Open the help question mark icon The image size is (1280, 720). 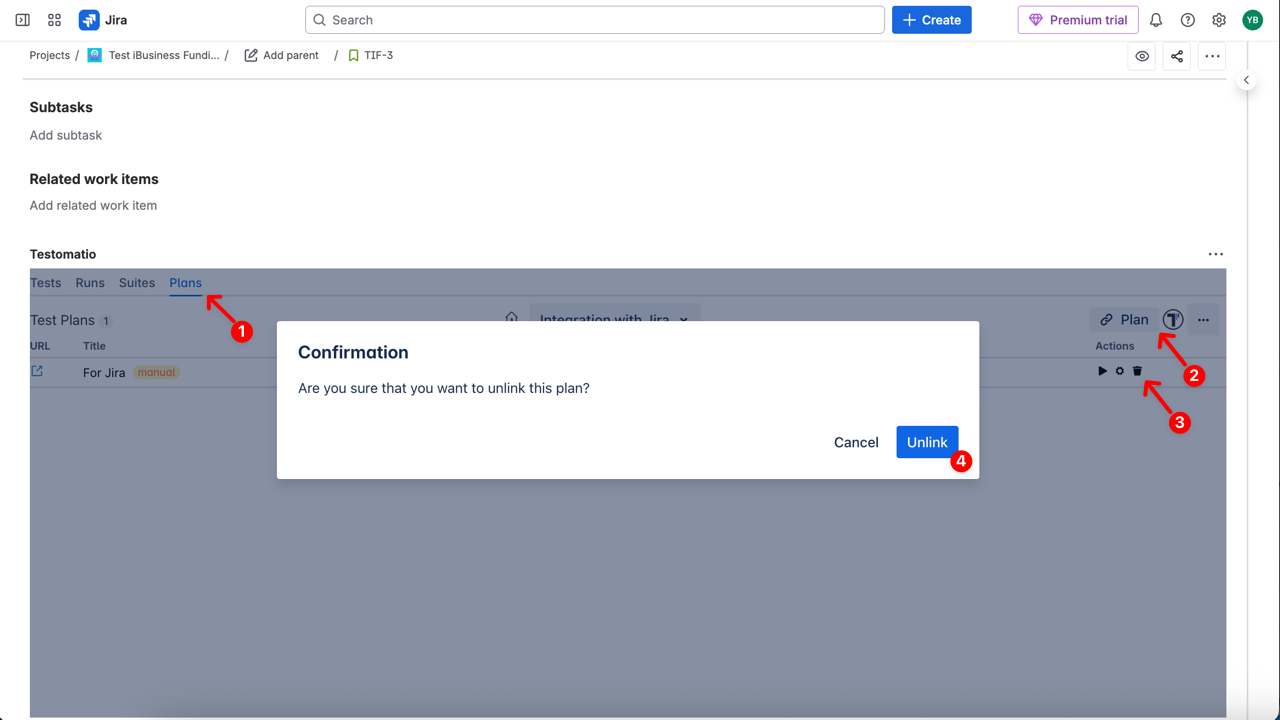[x=1188, y=20]
